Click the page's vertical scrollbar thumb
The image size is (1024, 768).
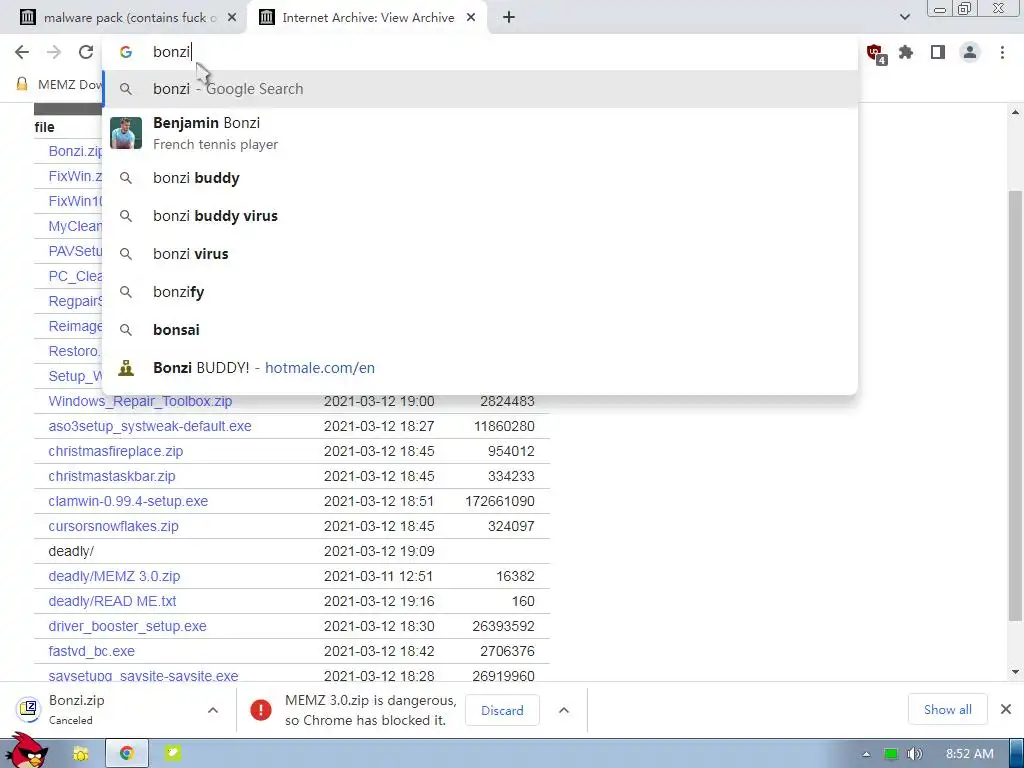(x=1015, y=405)
